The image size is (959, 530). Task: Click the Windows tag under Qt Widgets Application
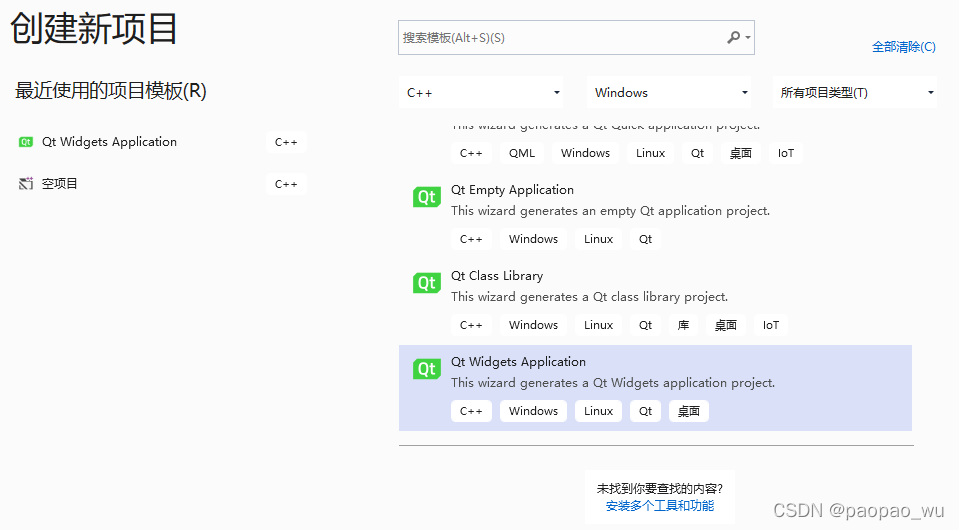coord(533,411)
